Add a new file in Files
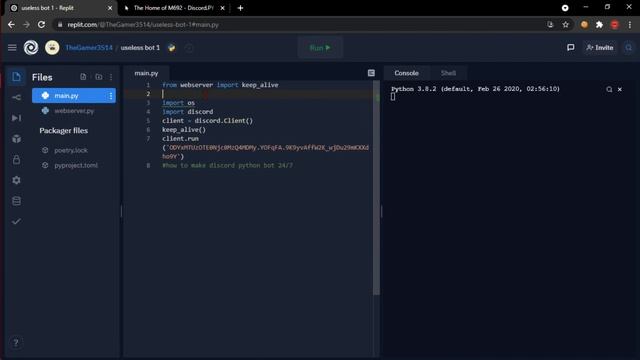The height and width of the screenshot is (360, 640). pos(83,77)
